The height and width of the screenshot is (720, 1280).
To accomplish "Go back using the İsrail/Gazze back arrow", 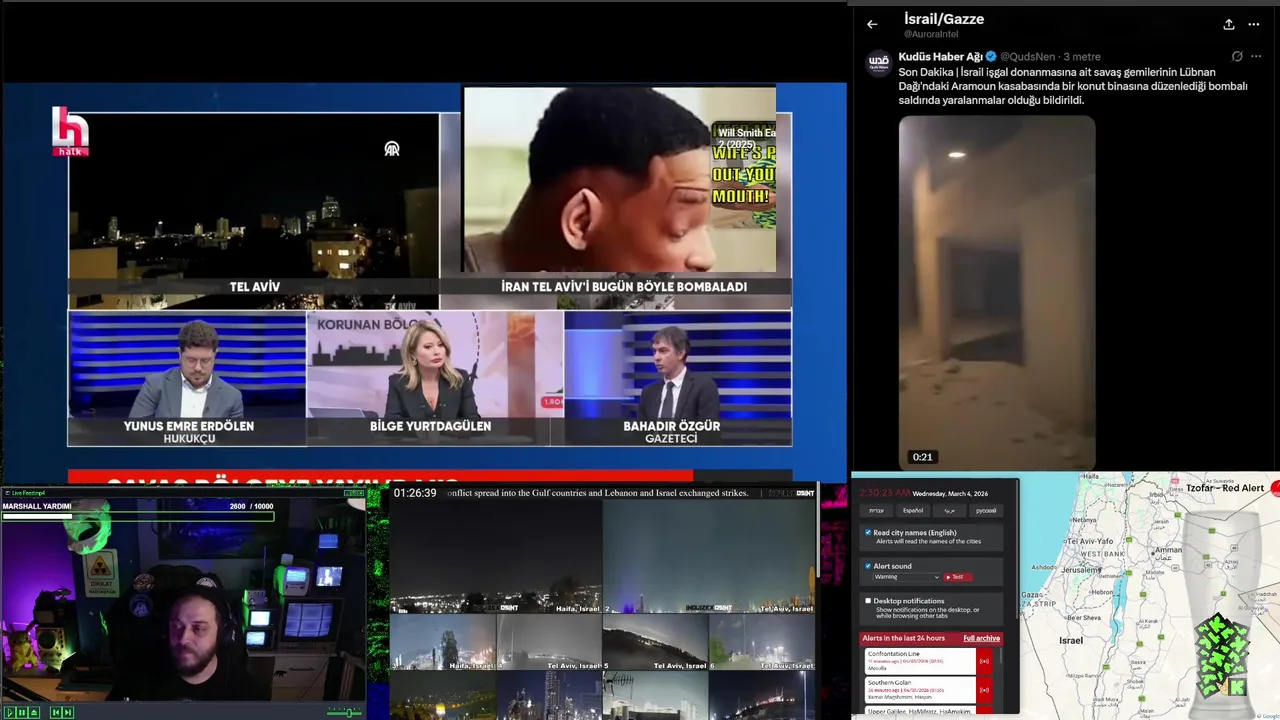I will [x=872, y=24].
